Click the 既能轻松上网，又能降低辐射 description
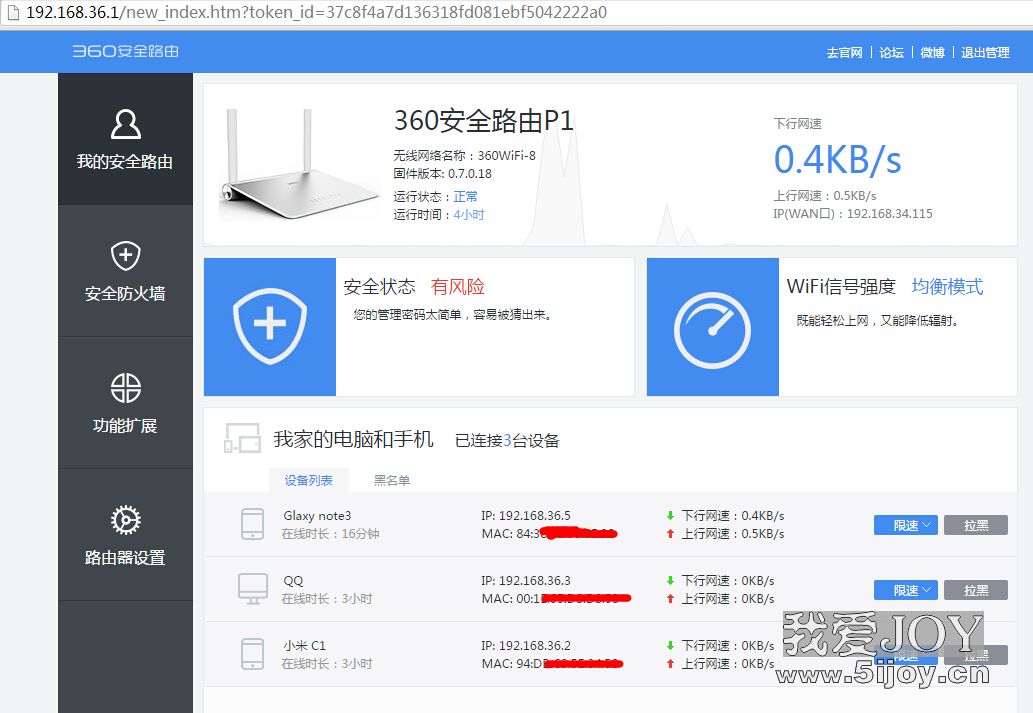 [878, 321]
